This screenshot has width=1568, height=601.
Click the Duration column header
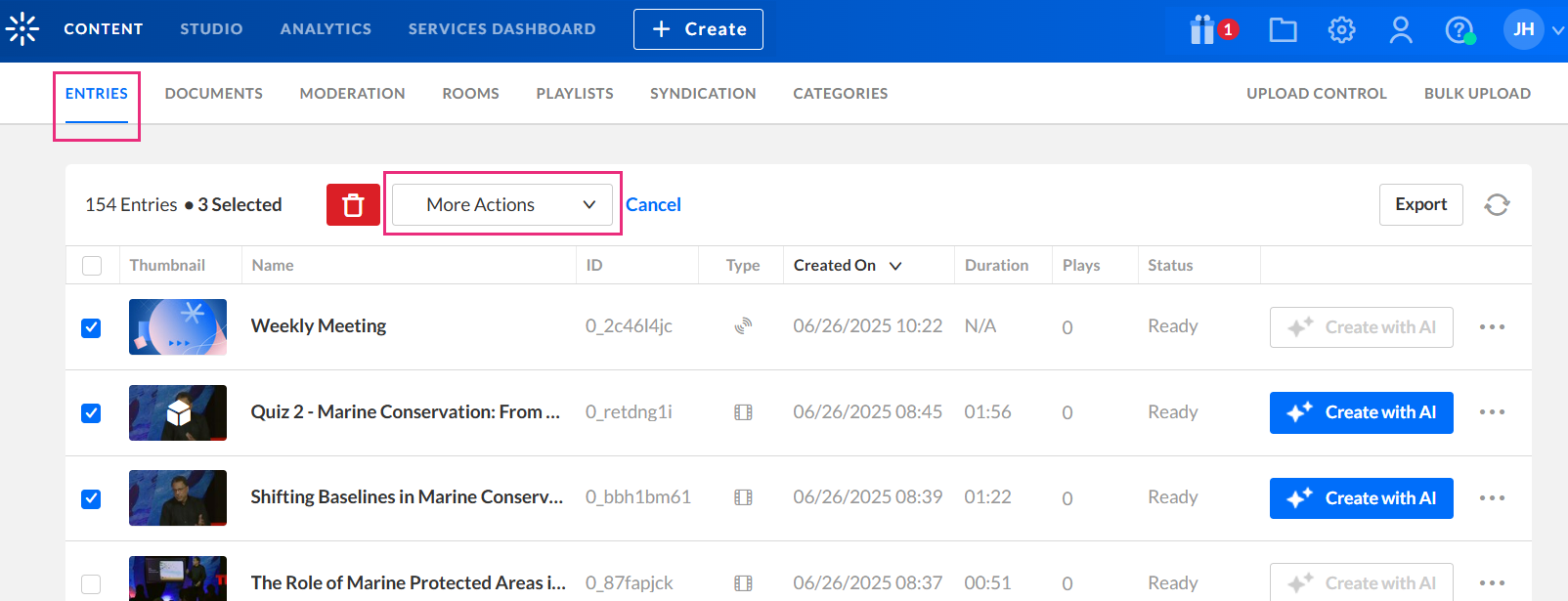click(996, 266)
